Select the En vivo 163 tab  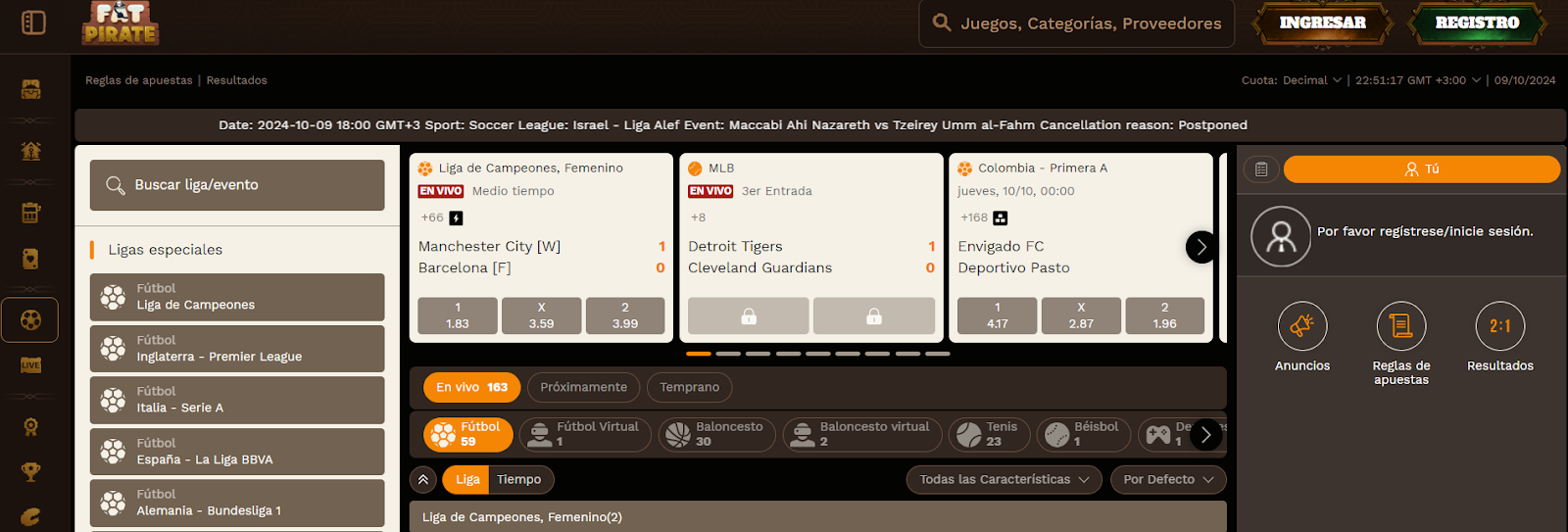pyautogui.click(x=471, y=387)
